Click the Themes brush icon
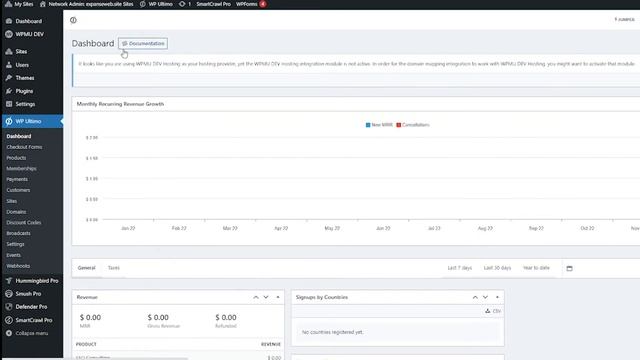This screenshot has height=360, width=640. [9, 78]
